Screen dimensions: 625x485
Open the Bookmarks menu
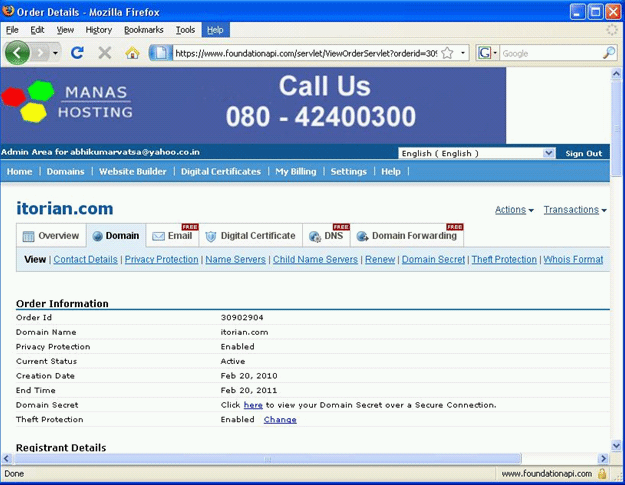click(x=143, y=30)
